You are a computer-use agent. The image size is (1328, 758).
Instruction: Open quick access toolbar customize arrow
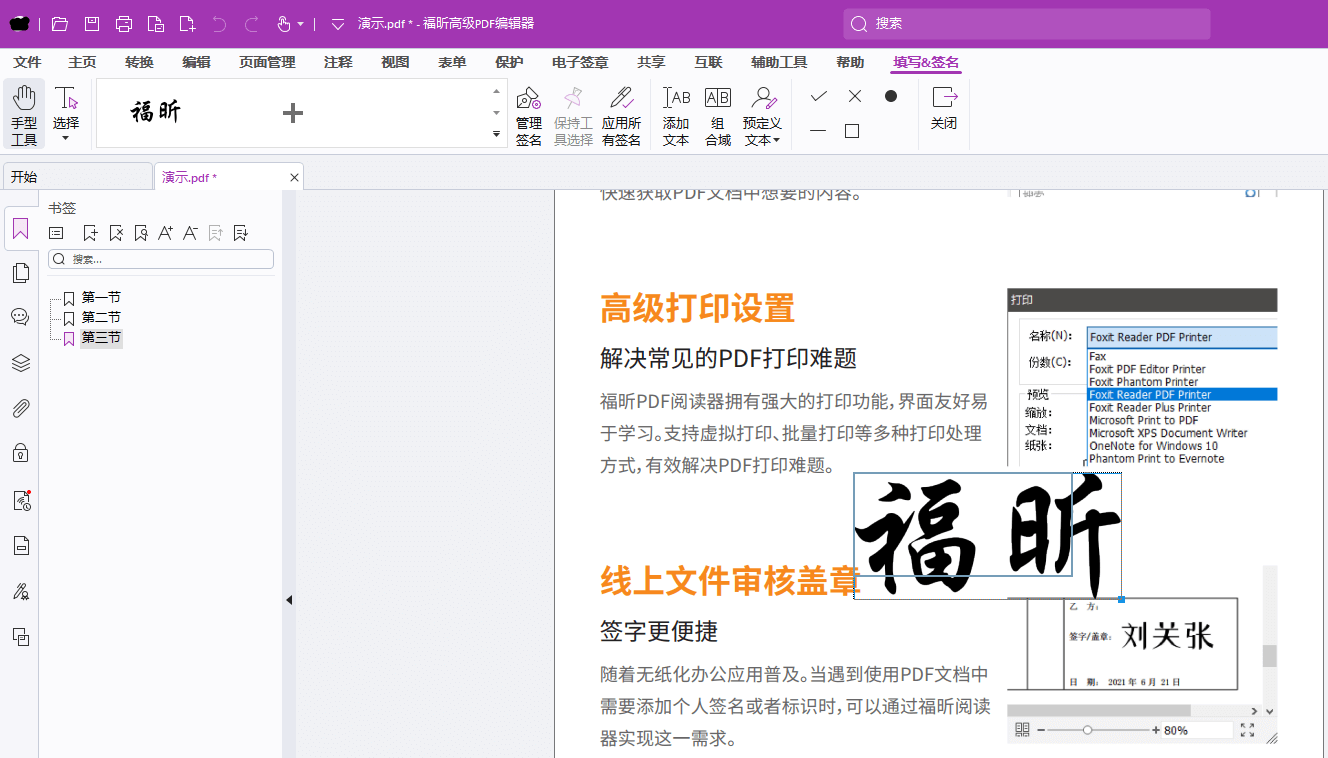338,24
